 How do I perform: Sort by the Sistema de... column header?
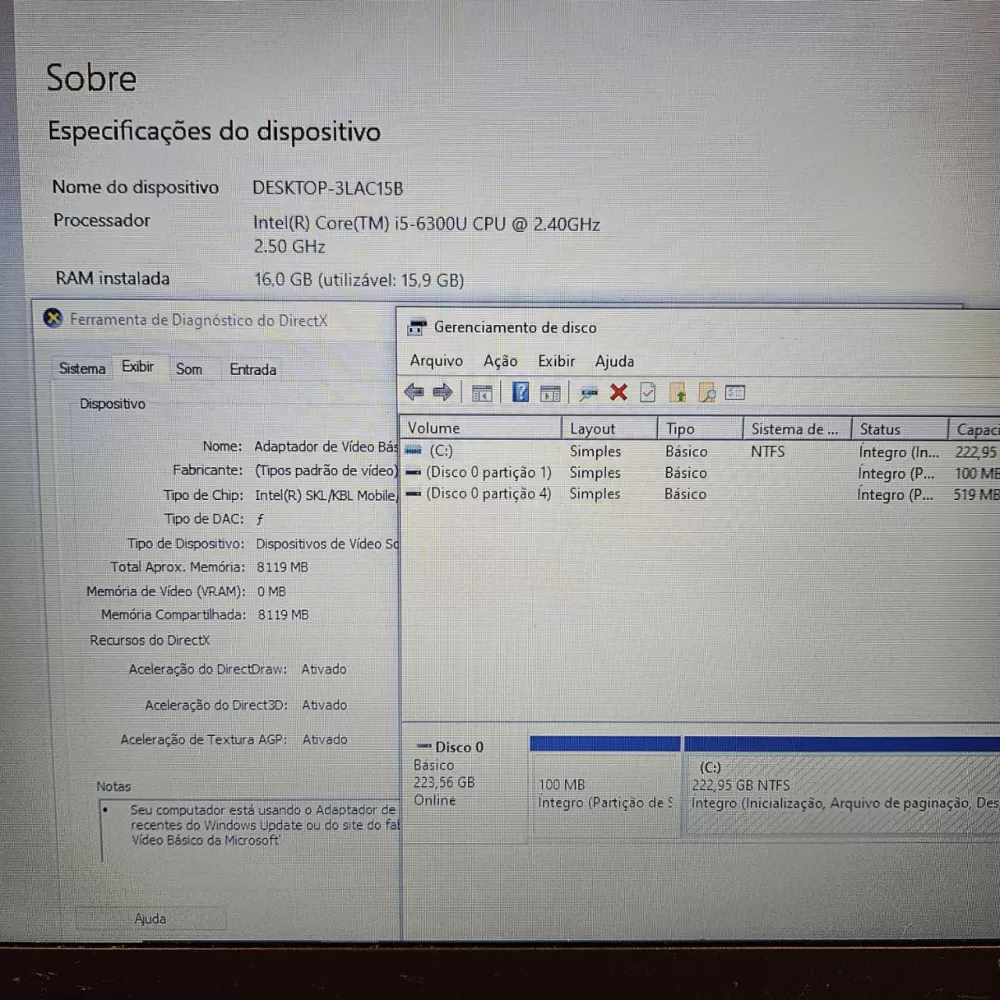point(797,429)
